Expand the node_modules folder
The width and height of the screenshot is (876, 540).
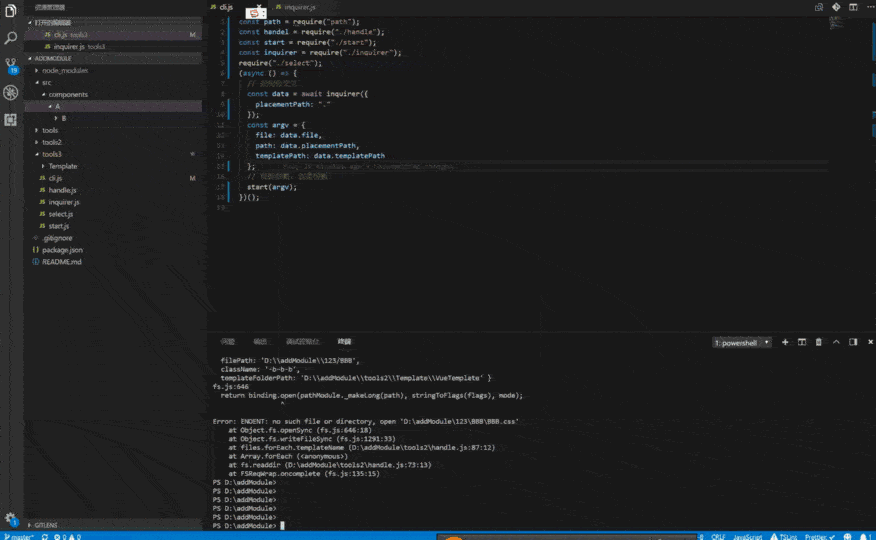[x=113, y=70]
